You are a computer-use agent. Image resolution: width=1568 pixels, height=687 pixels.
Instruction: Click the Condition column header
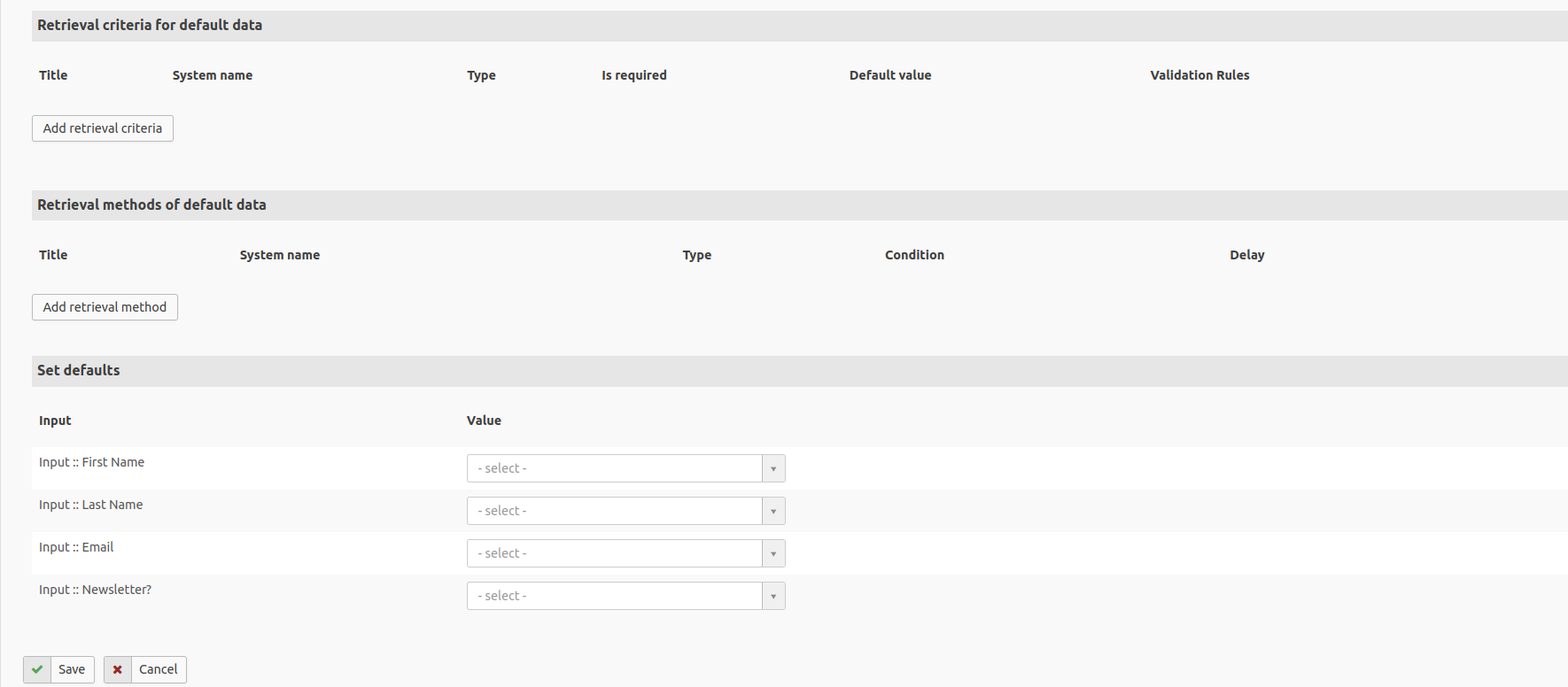[x=914, y=255]
